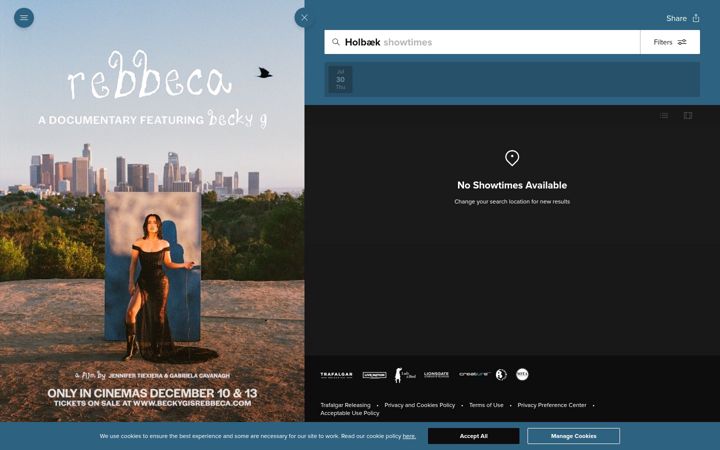This screenshot has width=720, height=450.
Task: Focus the Holbæk showtimes search field
Action: (x=482, y=42)
